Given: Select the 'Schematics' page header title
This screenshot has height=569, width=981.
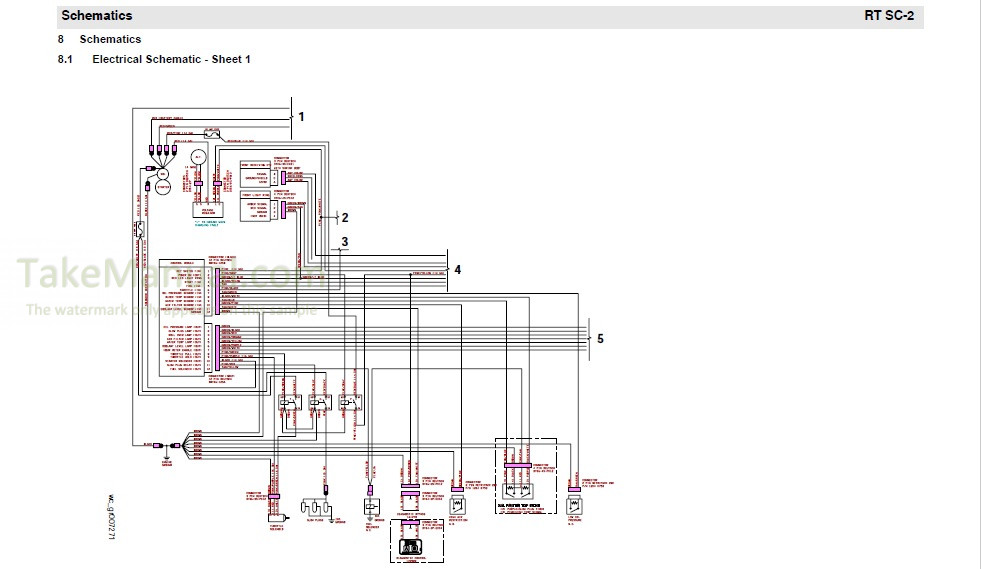Looking at the screenshot, I should click(x=96, y=16).
